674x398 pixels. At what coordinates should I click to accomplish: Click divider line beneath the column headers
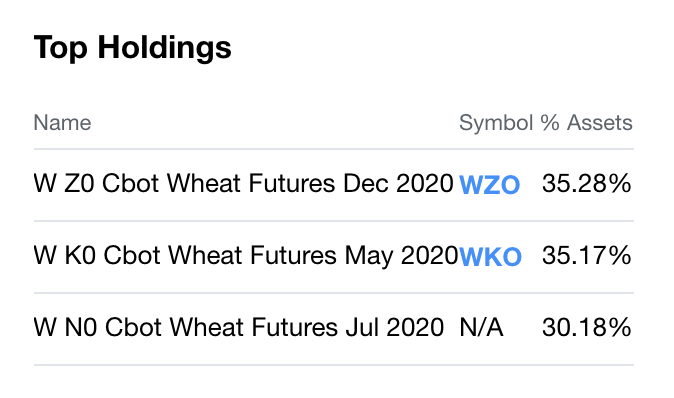[334, 149]
